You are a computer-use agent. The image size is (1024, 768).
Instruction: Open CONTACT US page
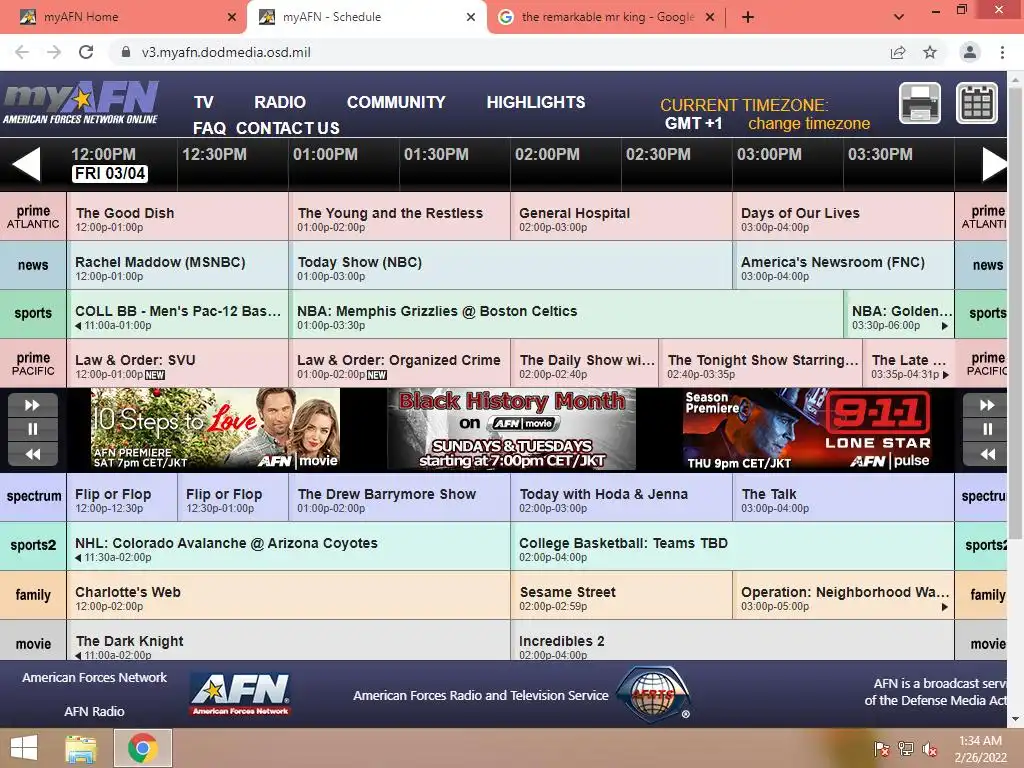tap(287, 128)
